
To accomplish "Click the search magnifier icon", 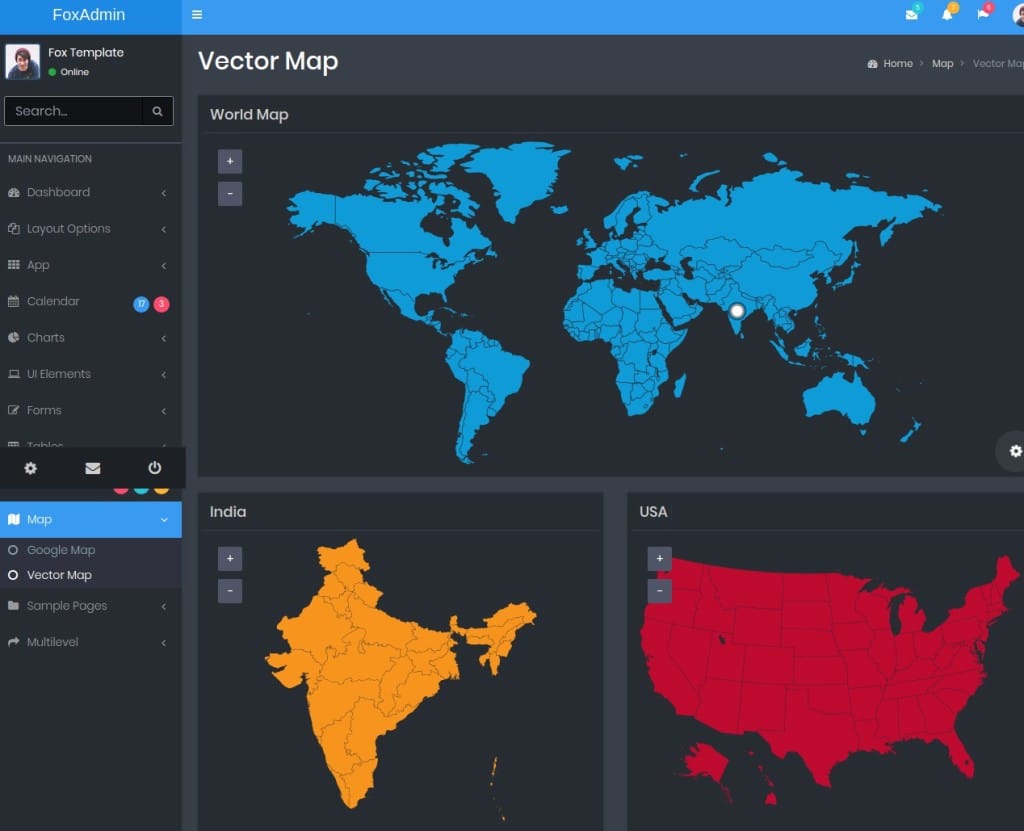I will pyautogui.click(x=157, y=111).
